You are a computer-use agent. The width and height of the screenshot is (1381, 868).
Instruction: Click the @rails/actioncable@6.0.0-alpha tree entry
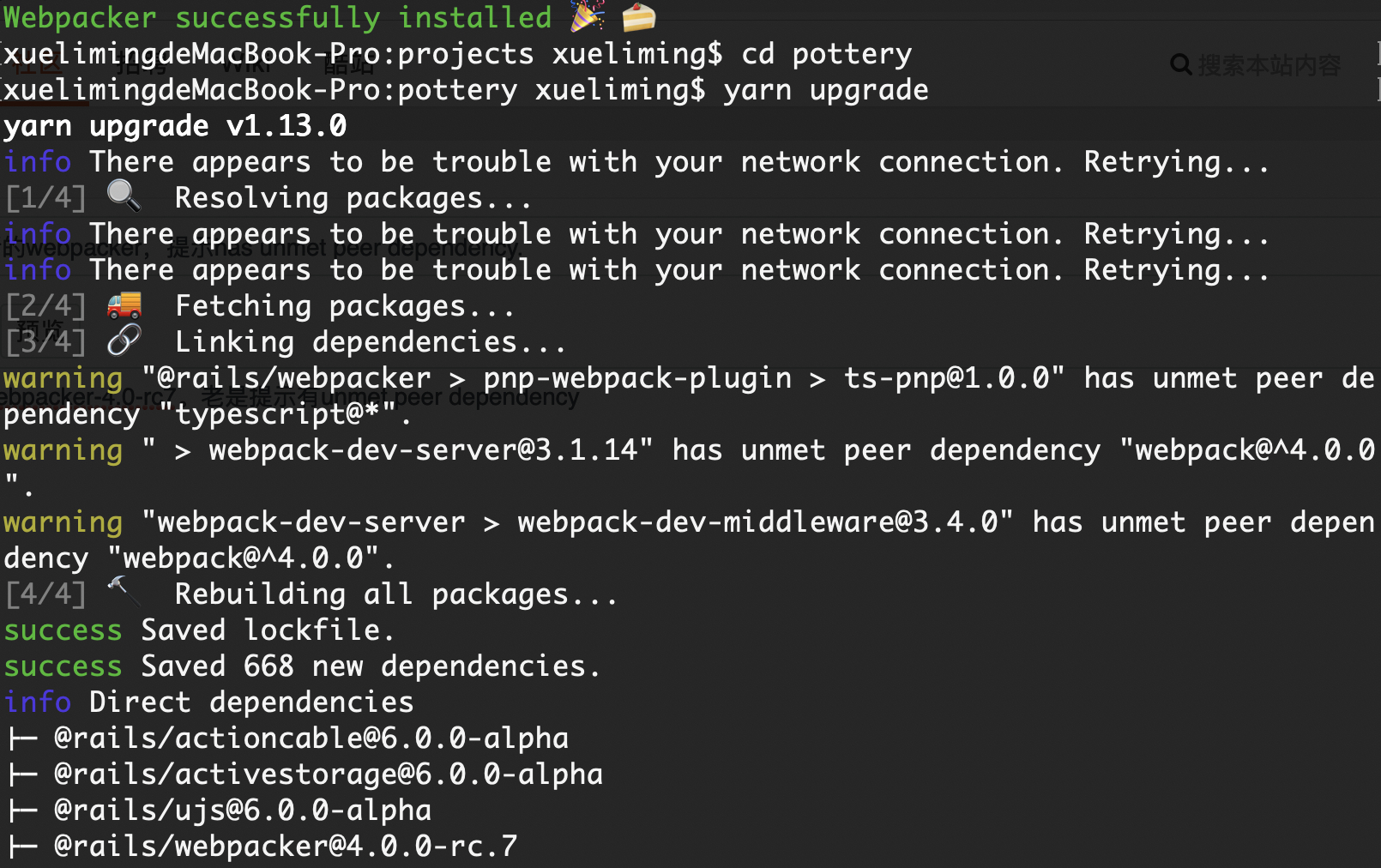[311, 738]
